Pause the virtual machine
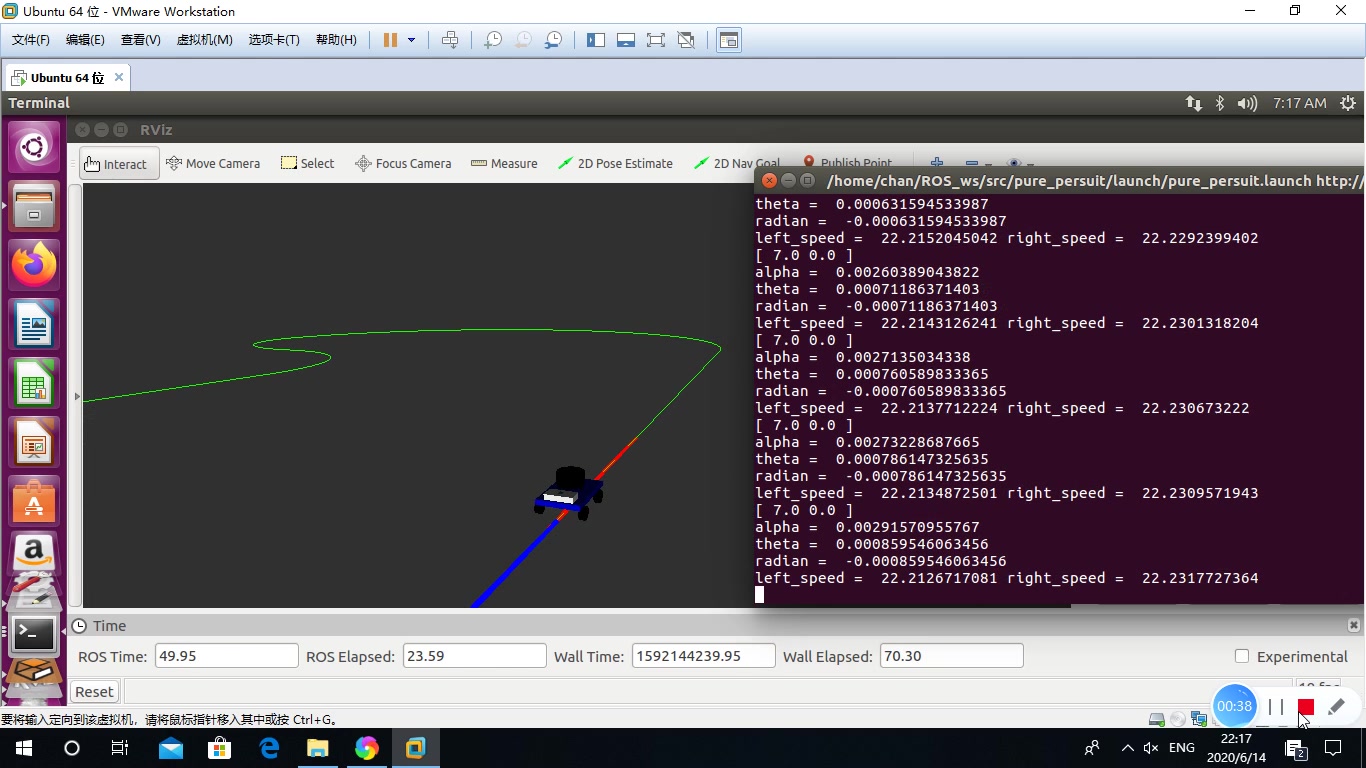Viewport: 1366px width, 768px height. click(390, 40)
